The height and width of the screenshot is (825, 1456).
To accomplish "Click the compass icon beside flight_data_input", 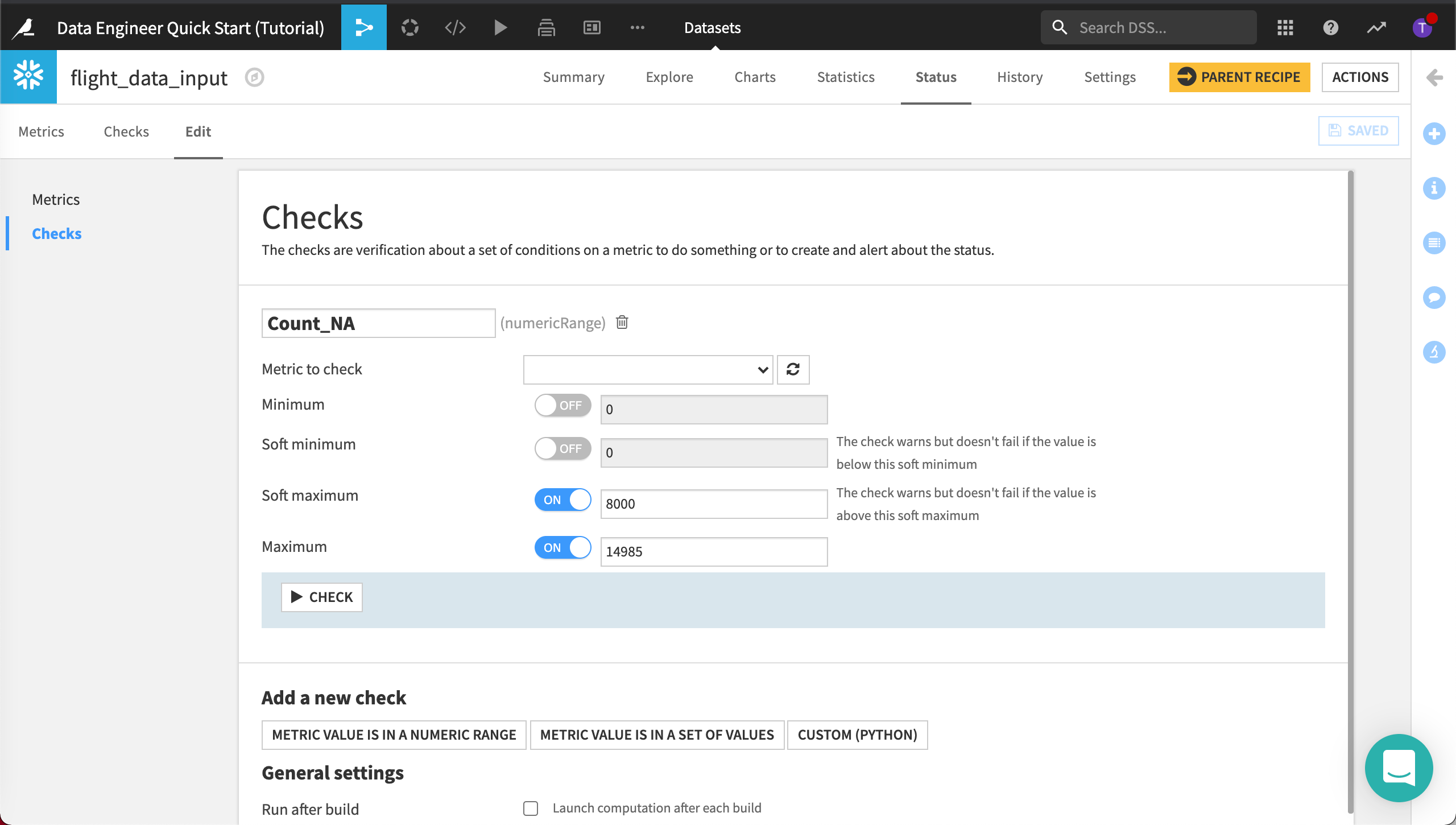I will 254,77.
